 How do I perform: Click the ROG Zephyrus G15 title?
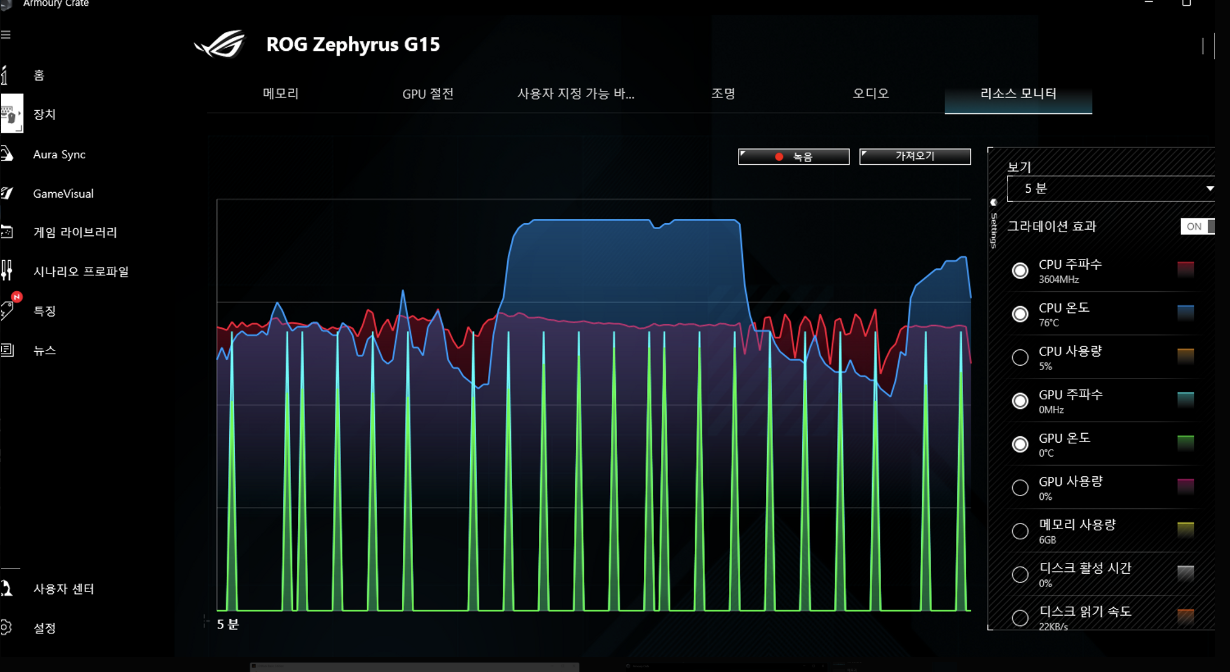click(353, 44)
